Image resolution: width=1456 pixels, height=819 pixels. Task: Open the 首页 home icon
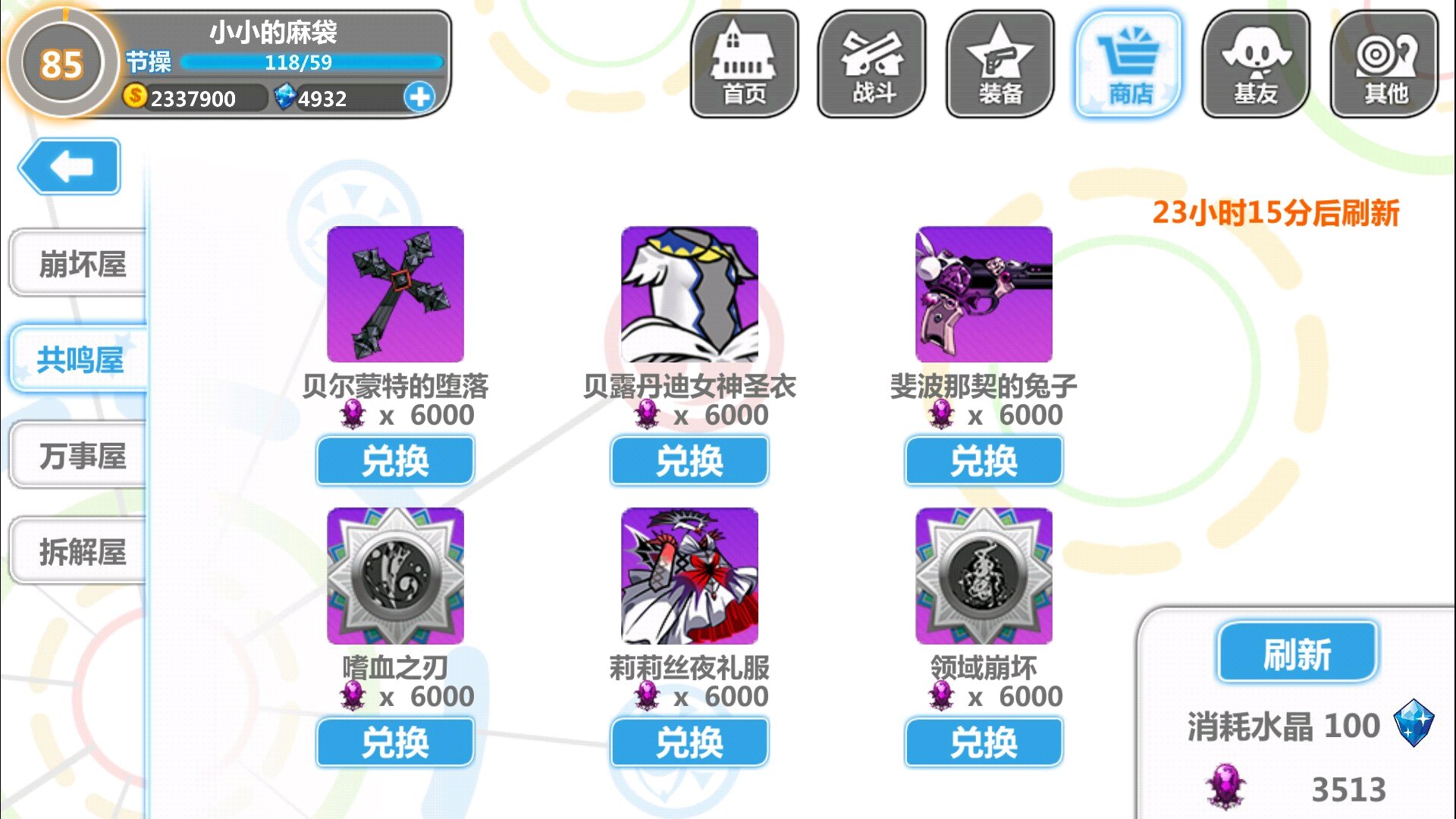pos(744,64)
